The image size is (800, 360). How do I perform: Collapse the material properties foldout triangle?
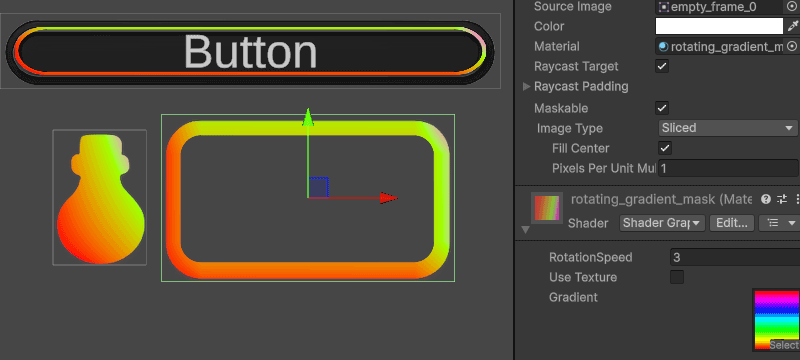[526, 230]
